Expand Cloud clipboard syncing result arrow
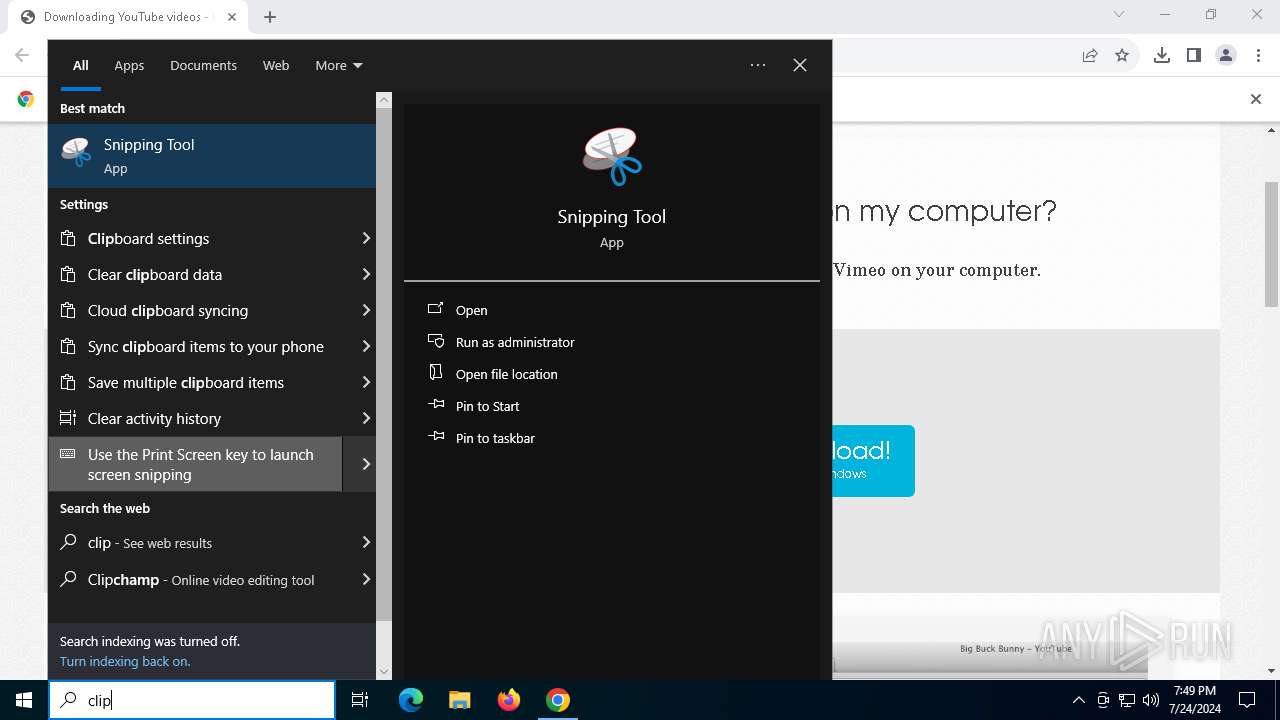This screenshot has height=720, width=1280. (366, 310)
